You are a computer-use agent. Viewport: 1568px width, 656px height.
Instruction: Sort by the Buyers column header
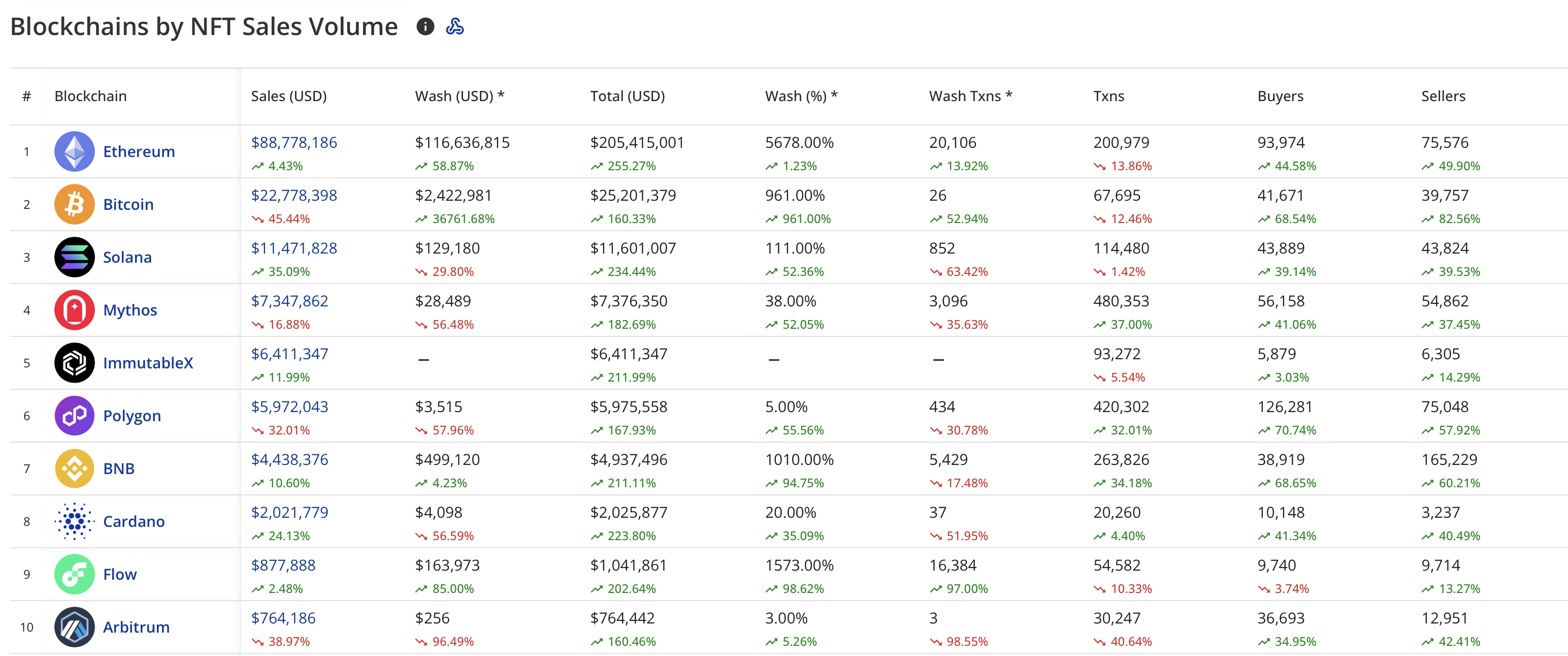[x=1280, y=96]
